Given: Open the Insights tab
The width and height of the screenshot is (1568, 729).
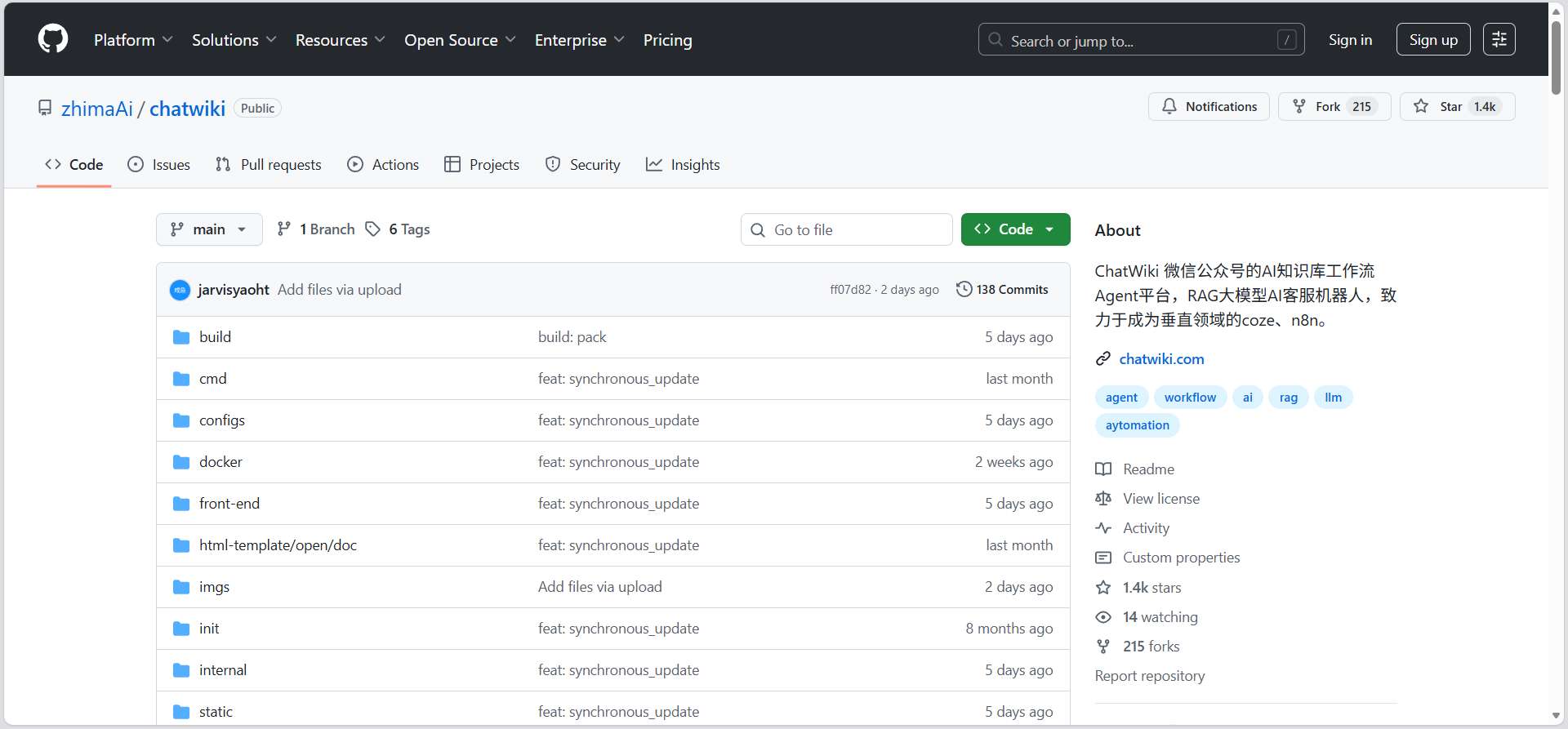Looking at the screenshot, I should click(x=683, y=165).
